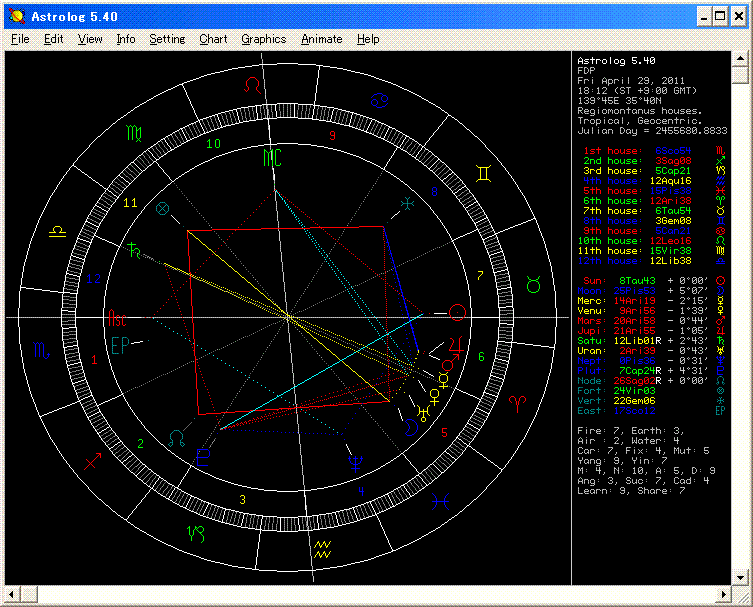The height and width of the screenshot is (607, 753).
Task: Select the Virgo symbol on the outer ring
Action: click(x=134, y=132)
